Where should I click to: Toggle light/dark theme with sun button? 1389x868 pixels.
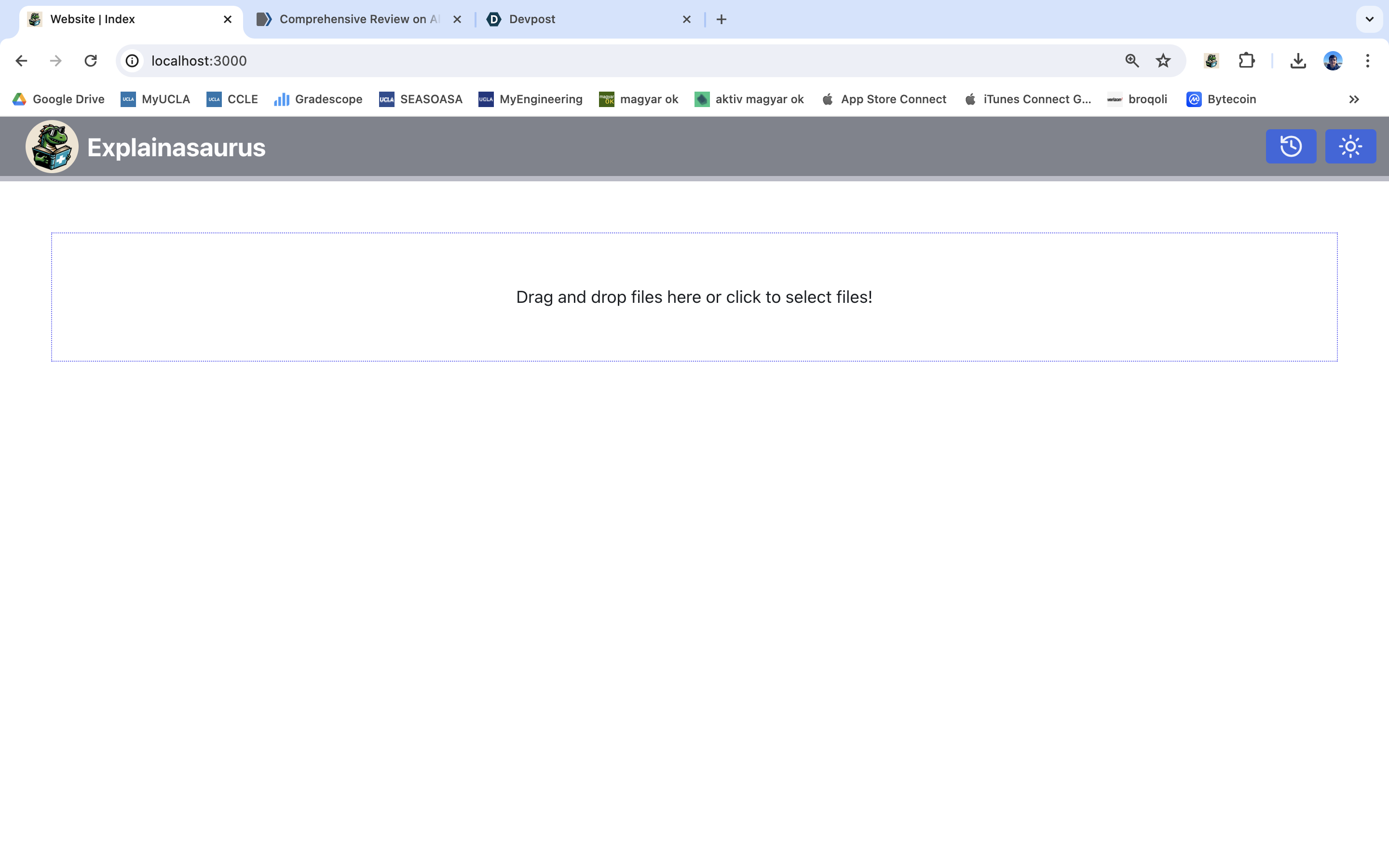click(1350, 147)
